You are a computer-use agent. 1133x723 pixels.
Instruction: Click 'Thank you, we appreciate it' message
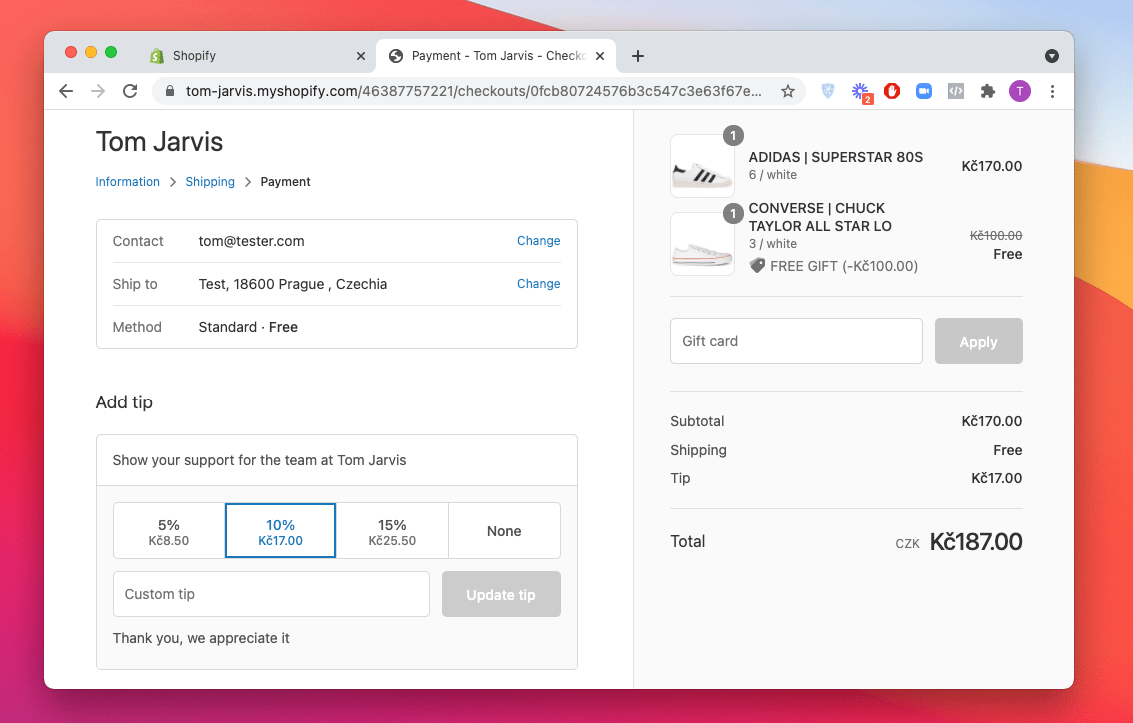pyautogui.click(x=201, y=638)
